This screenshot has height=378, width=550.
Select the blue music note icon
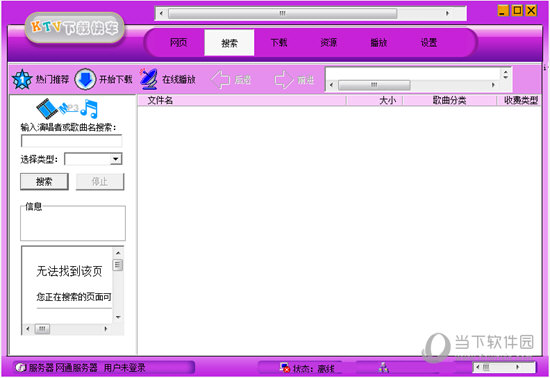pyautogui.click(x=89, y=109)
